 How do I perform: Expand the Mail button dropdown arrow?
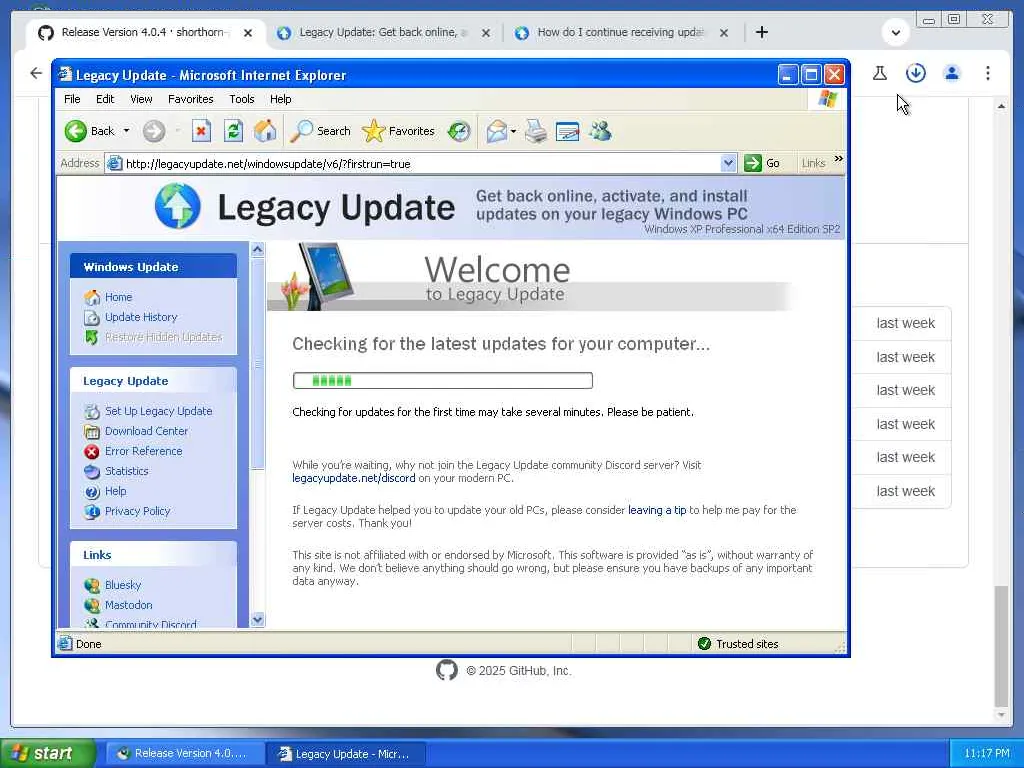(513, 131)
